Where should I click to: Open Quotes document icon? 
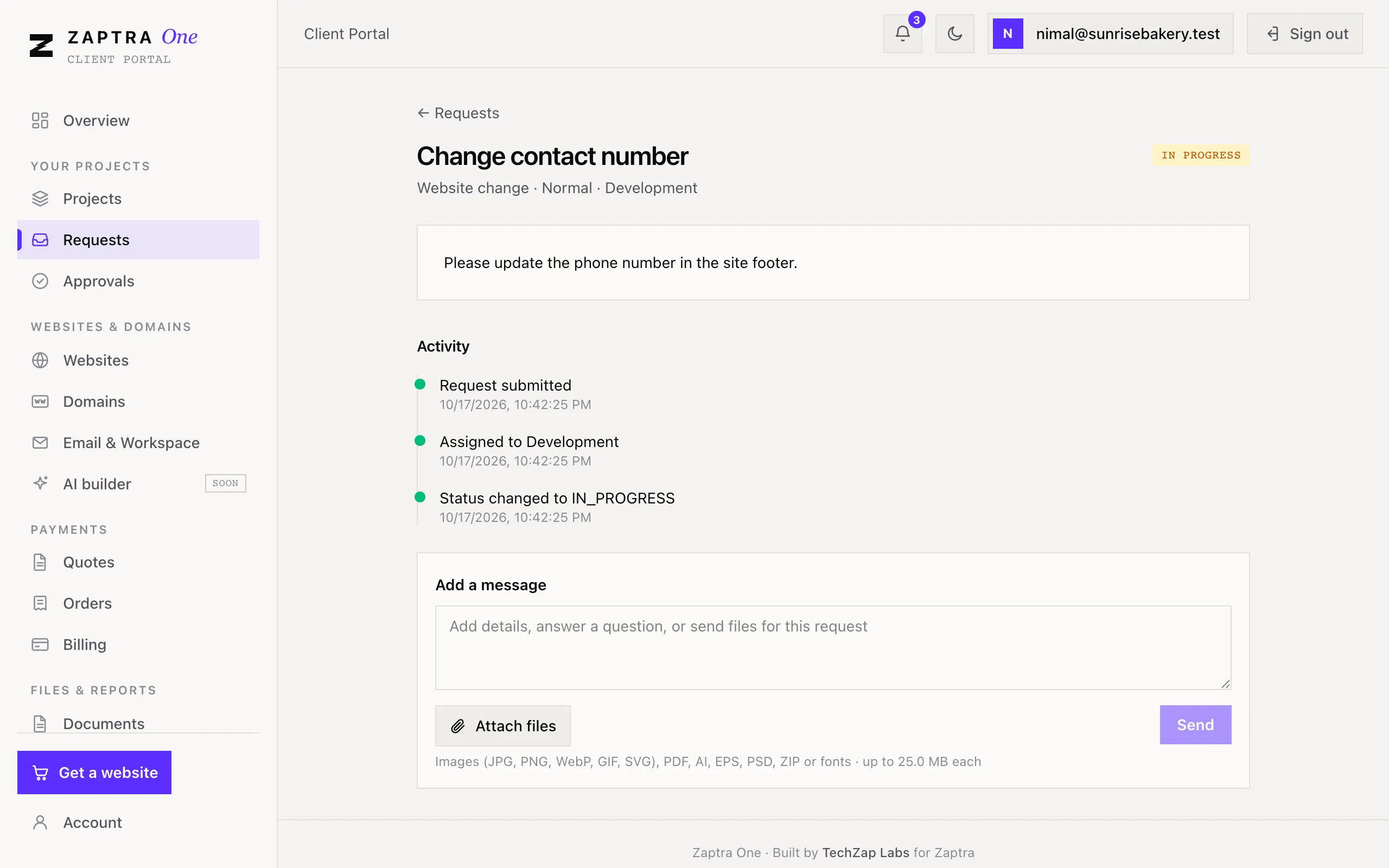[x=40, y=562]
